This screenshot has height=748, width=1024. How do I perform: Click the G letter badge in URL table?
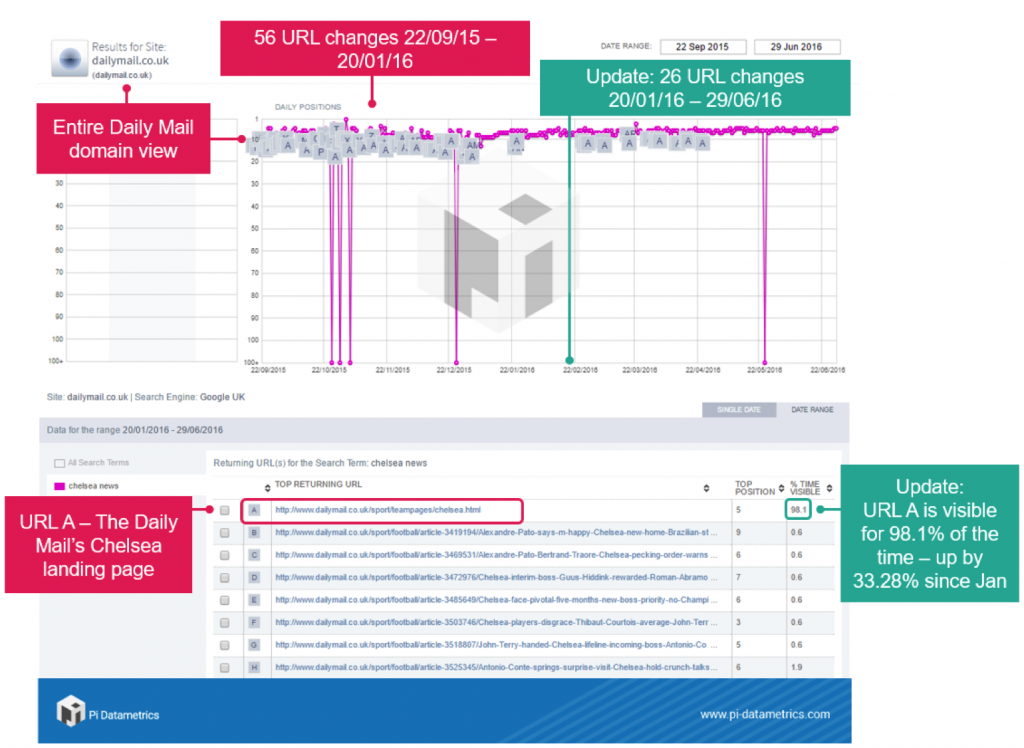[x=254, y=645]
